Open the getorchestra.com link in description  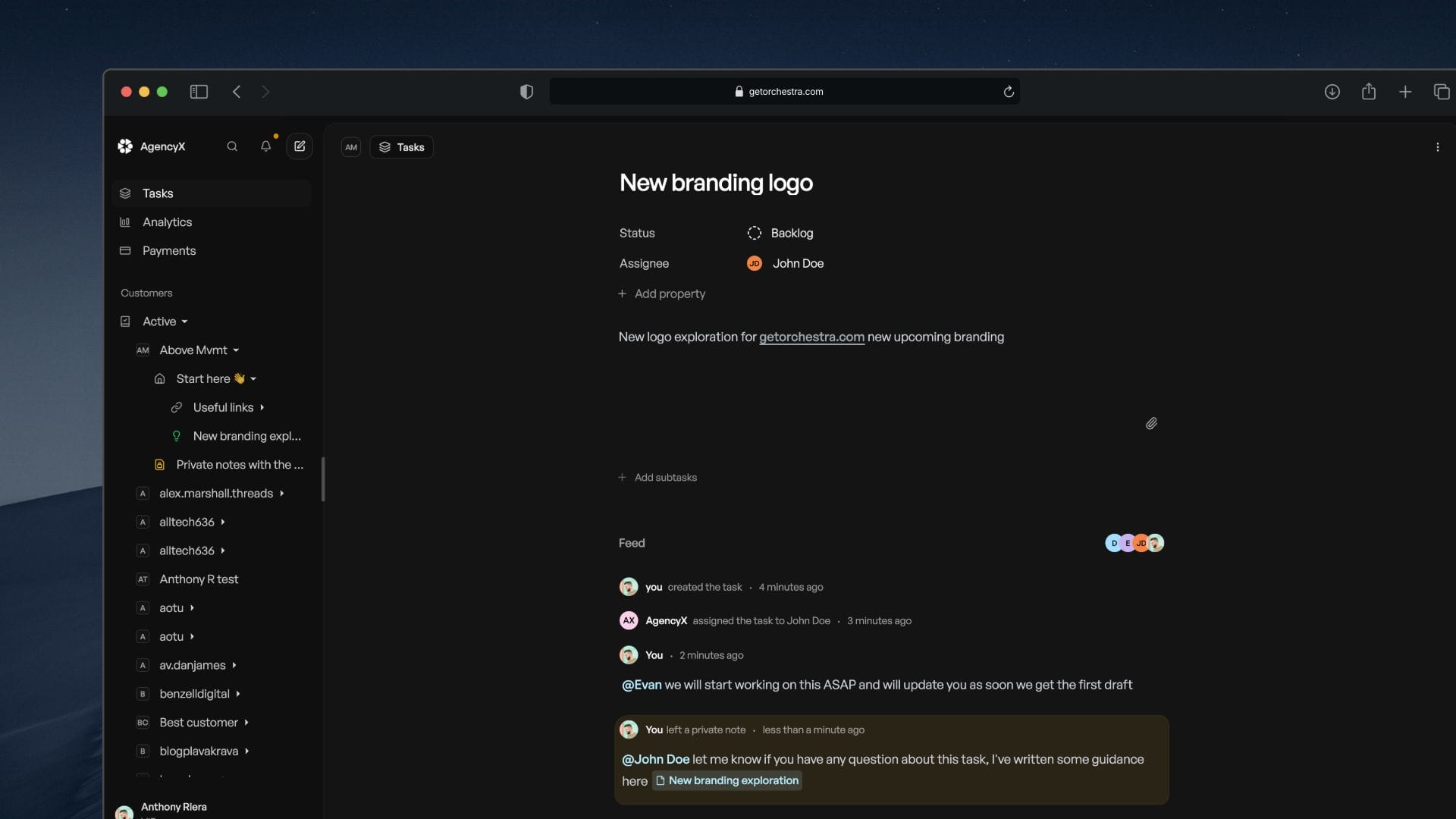click(811, 337)
